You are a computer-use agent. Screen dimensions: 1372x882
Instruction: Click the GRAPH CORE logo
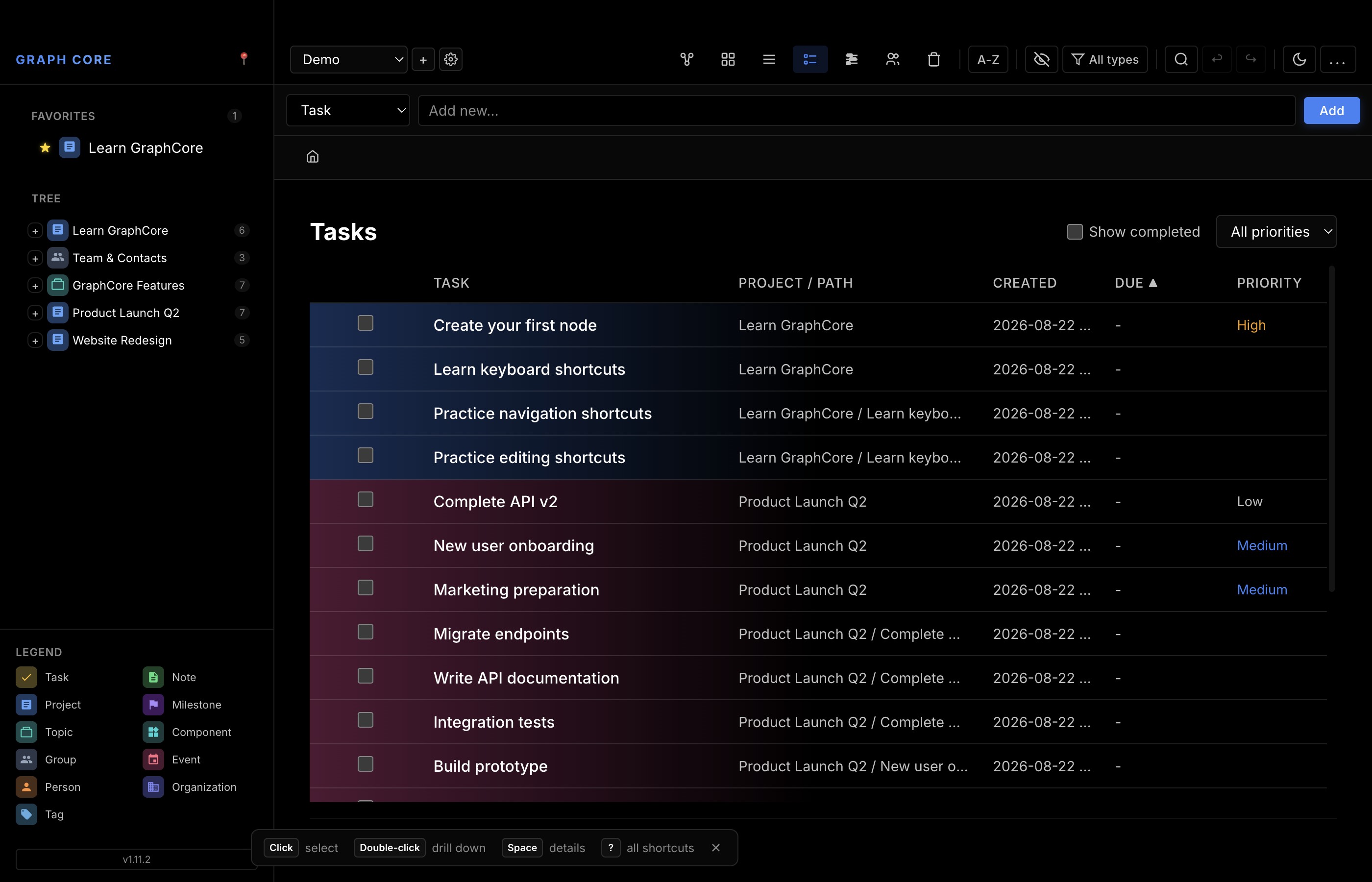64,60
